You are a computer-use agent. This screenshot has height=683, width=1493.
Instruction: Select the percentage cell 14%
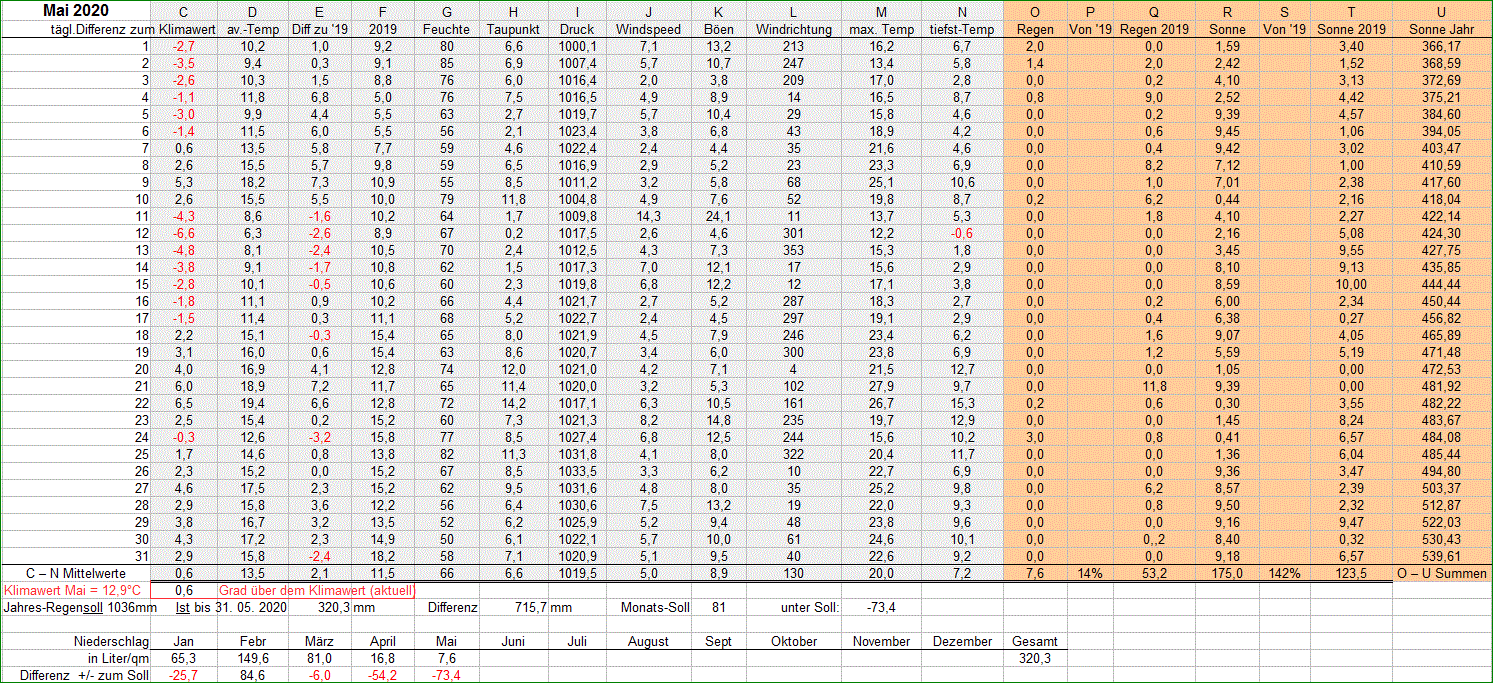[x=1090, y=573]
